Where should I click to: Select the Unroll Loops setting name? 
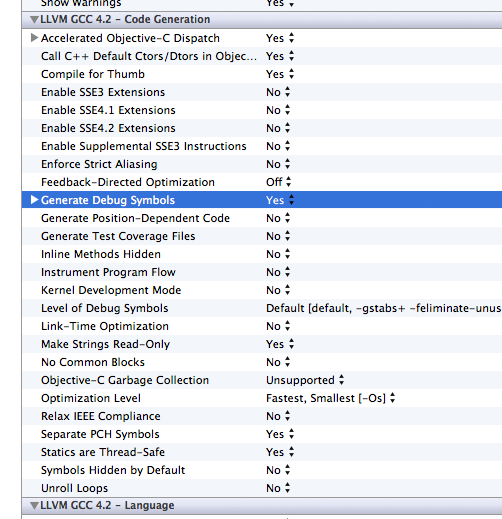click(x=74, y=488)
